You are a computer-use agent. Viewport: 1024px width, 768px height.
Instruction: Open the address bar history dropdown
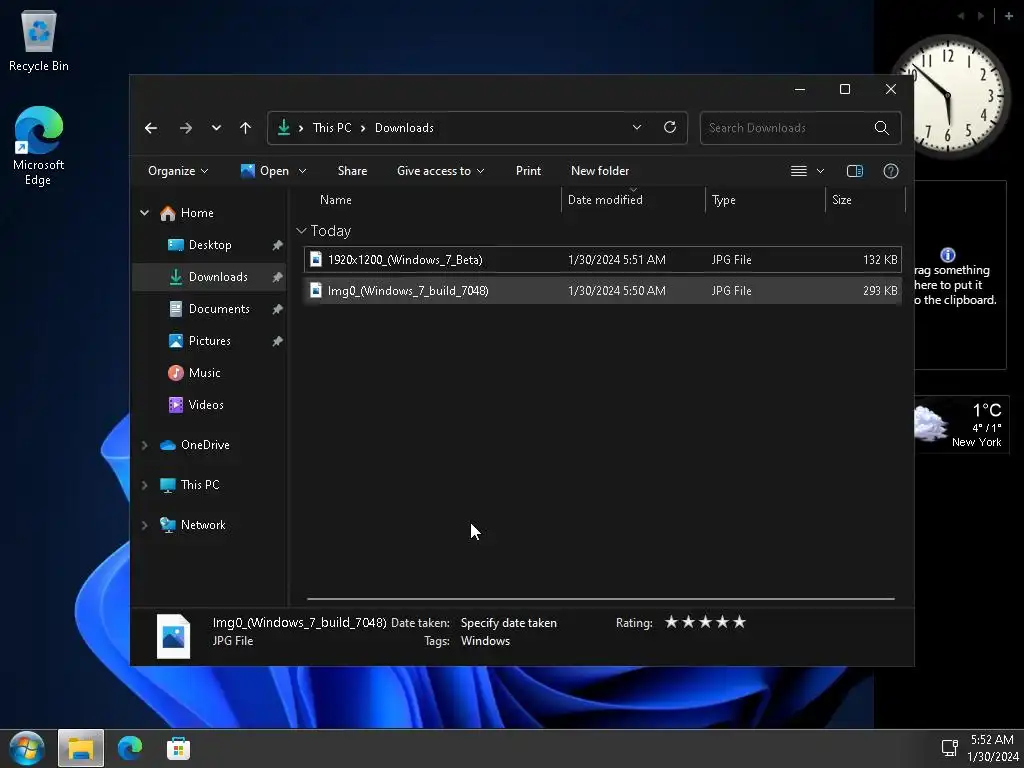637,127
